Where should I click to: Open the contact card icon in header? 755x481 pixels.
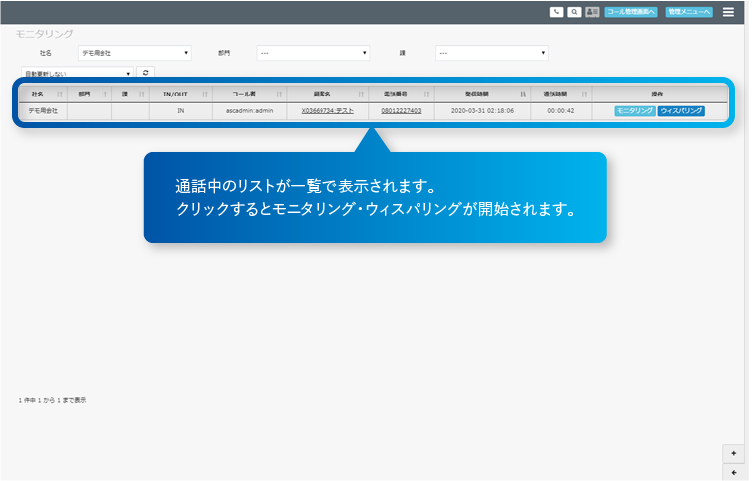click(592, 12)
